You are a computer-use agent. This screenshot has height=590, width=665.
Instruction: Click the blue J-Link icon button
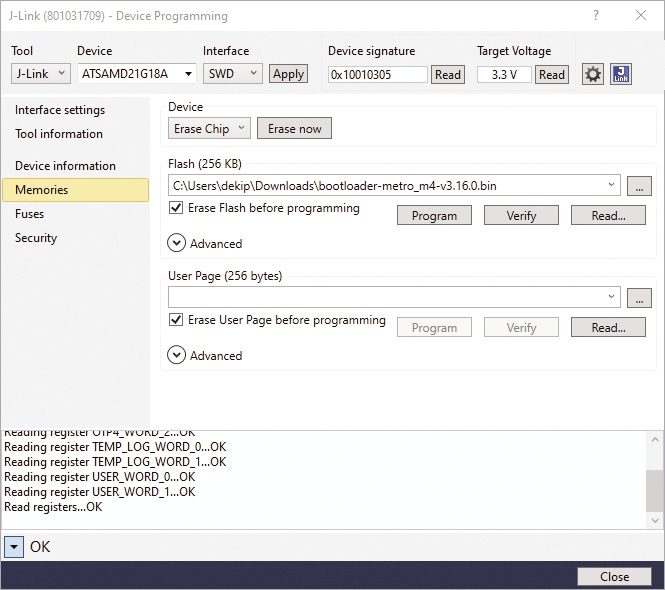tap(621, 74)
